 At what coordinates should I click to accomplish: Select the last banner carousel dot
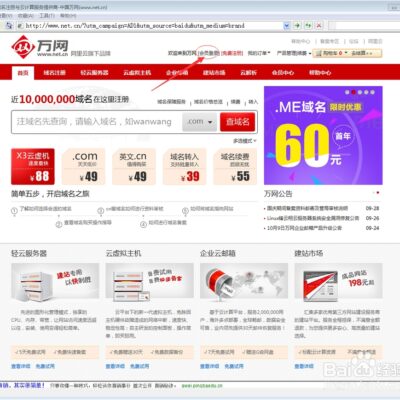click(373, 92)
